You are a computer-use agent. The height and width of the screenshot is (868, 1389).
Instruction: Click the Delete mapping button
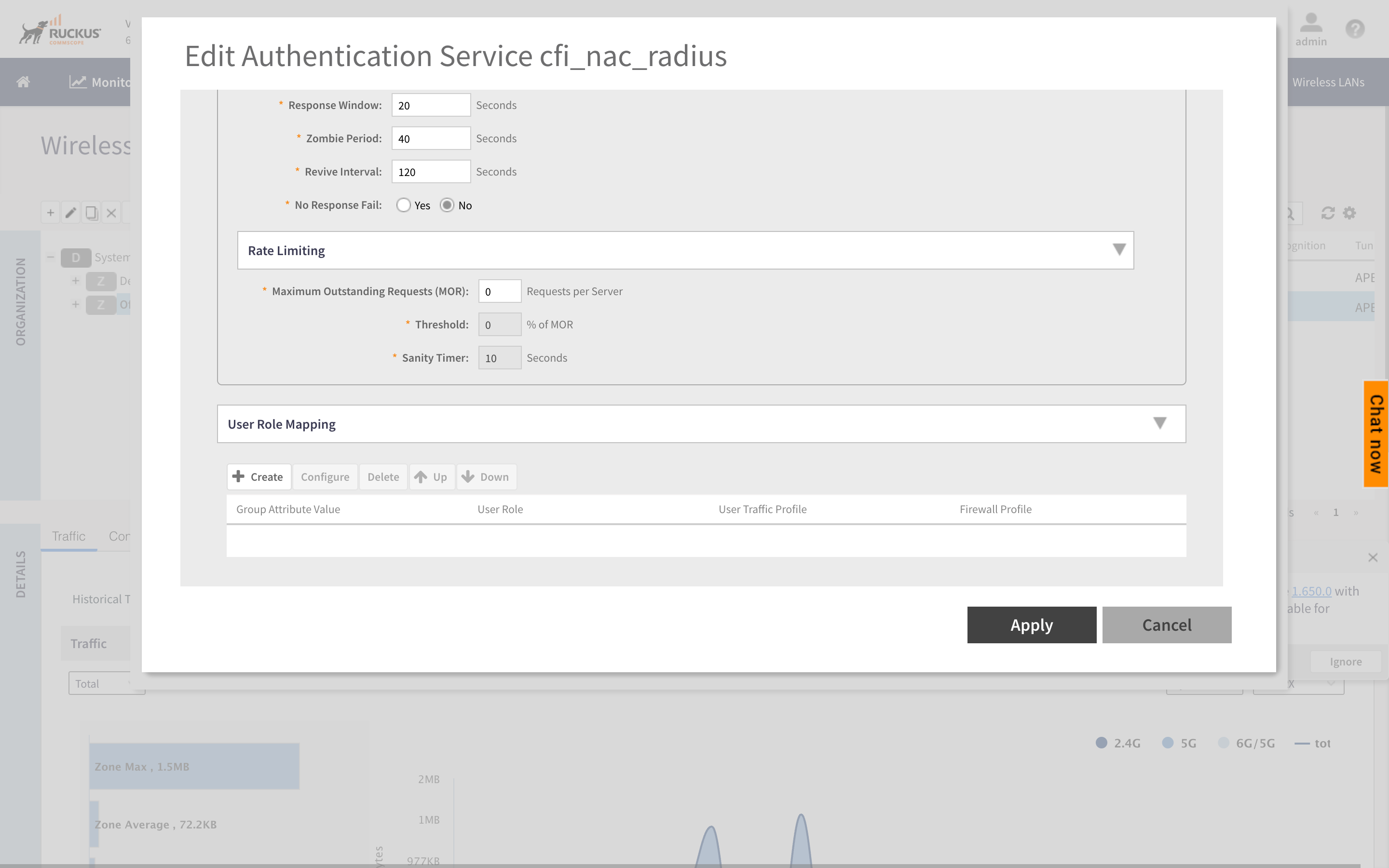click(x=383, y=476)
